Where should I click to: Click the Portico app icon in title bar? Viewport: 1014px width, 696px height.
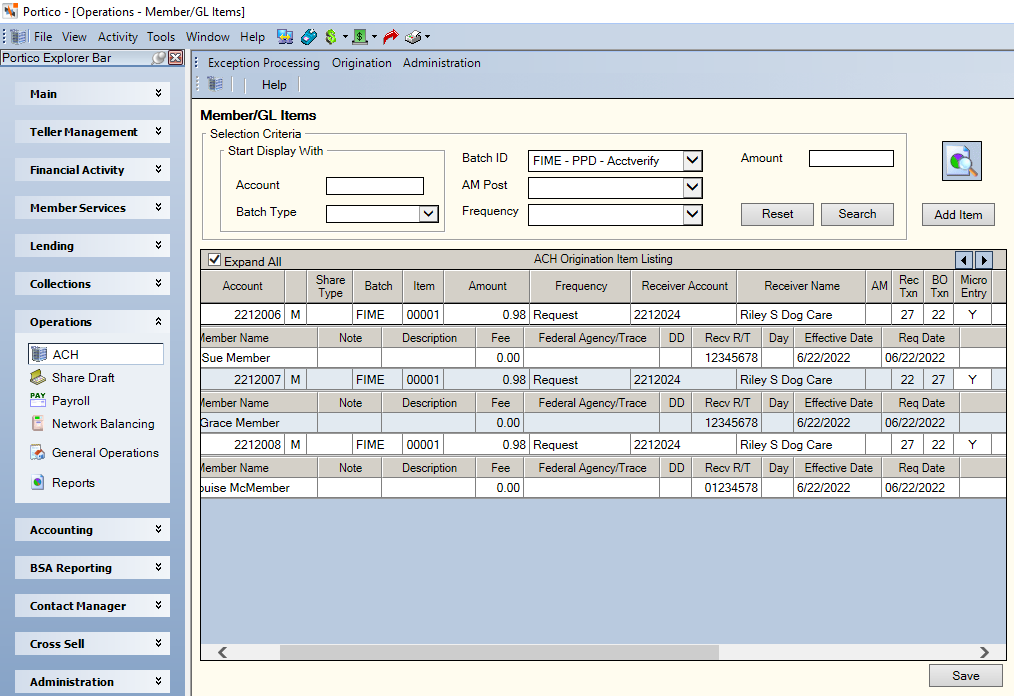click(10, 11)
